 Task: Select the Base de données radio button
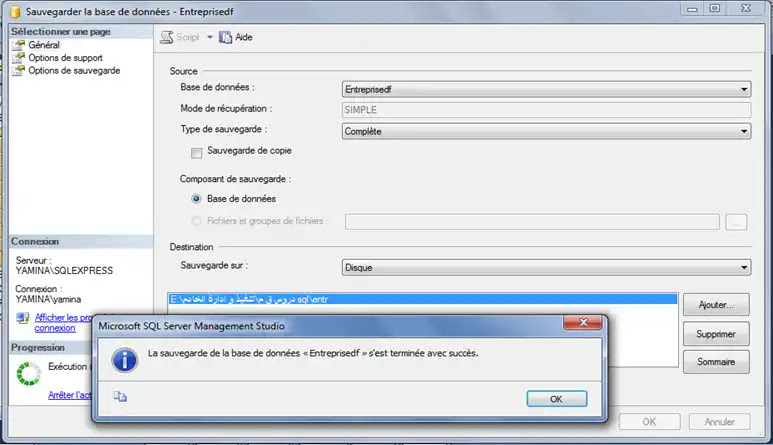coord(196,199)
